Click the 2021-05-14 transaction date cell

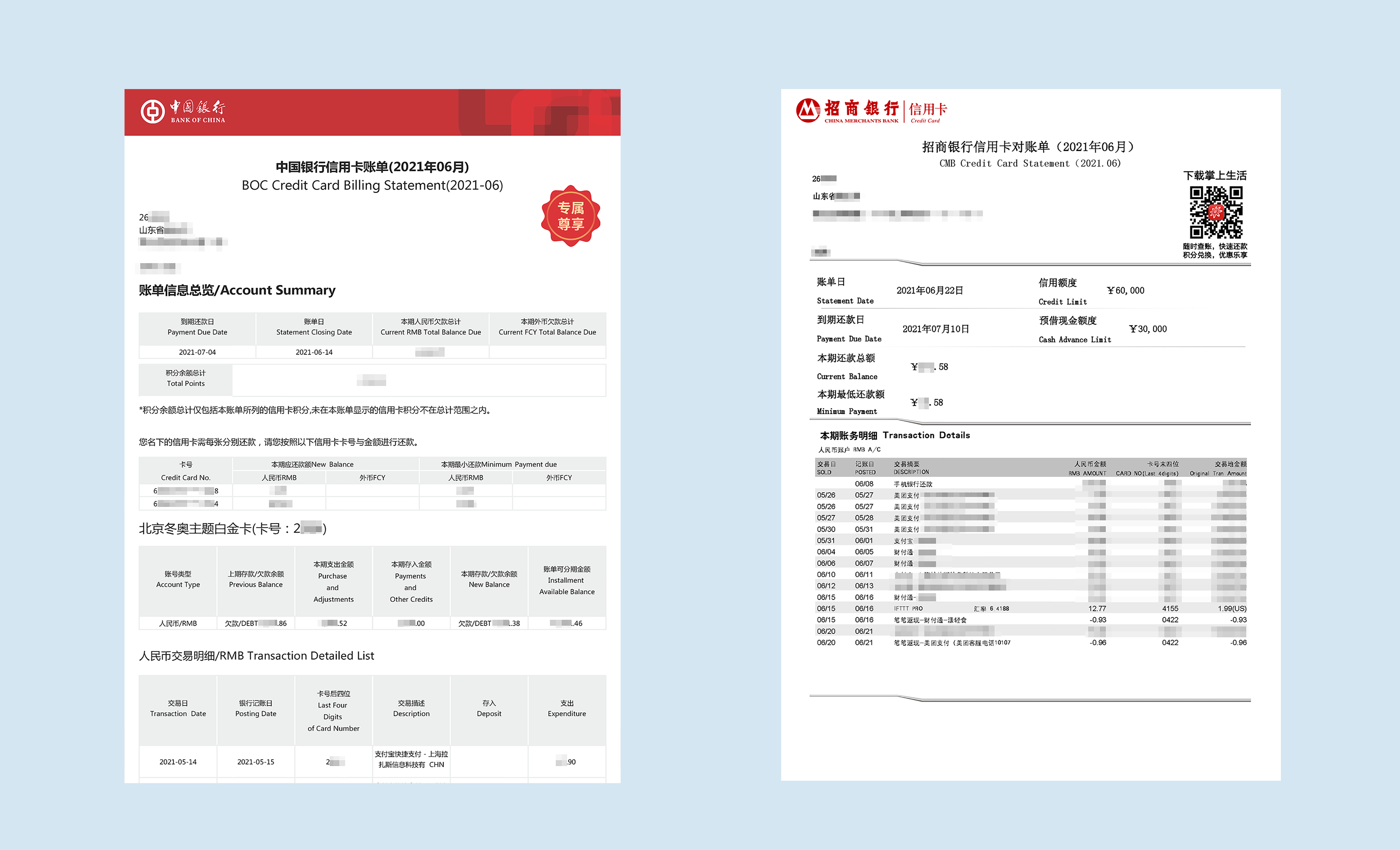click(178, 762)
